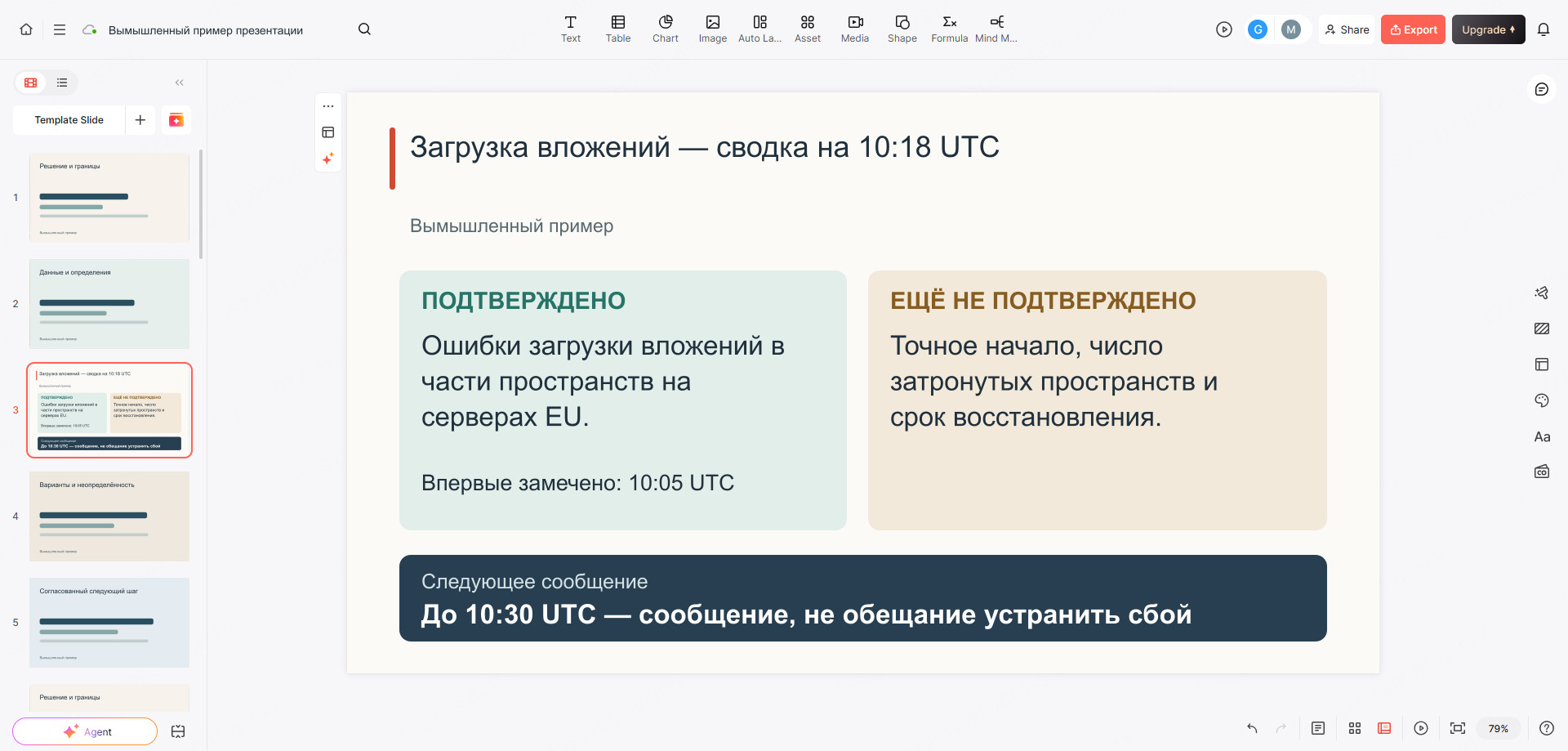
Task: Click the Export button
Action: coord(1413,29)
